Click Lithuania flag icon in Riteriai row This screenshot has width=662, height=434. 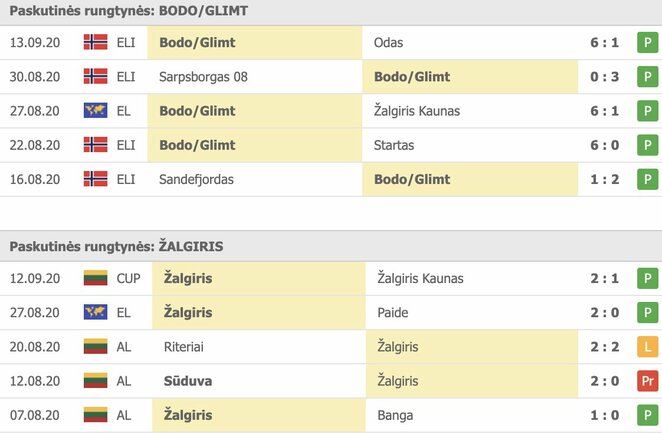96,347
